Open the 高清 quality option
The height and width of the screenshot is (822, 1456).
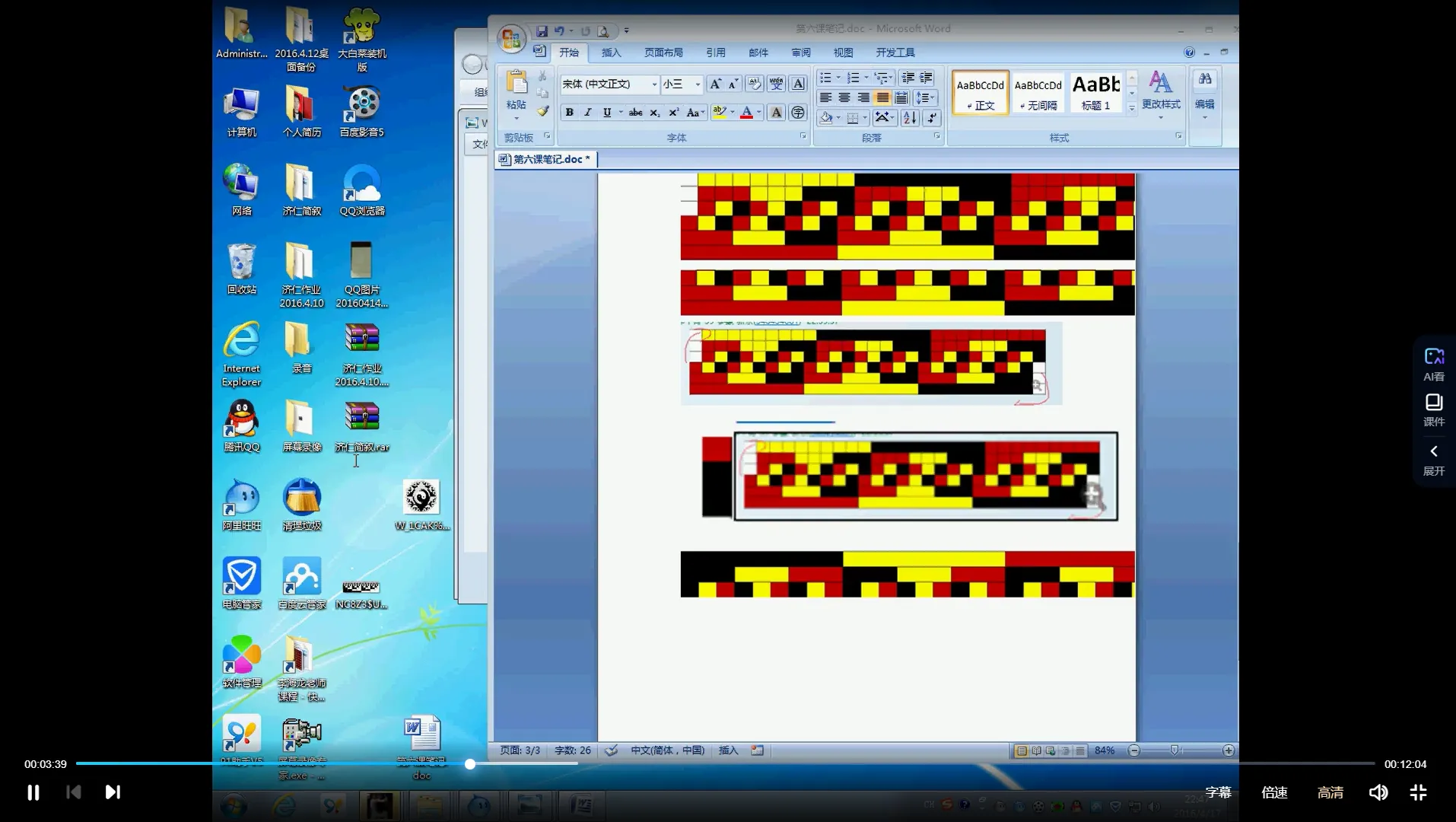(1330, 792)
